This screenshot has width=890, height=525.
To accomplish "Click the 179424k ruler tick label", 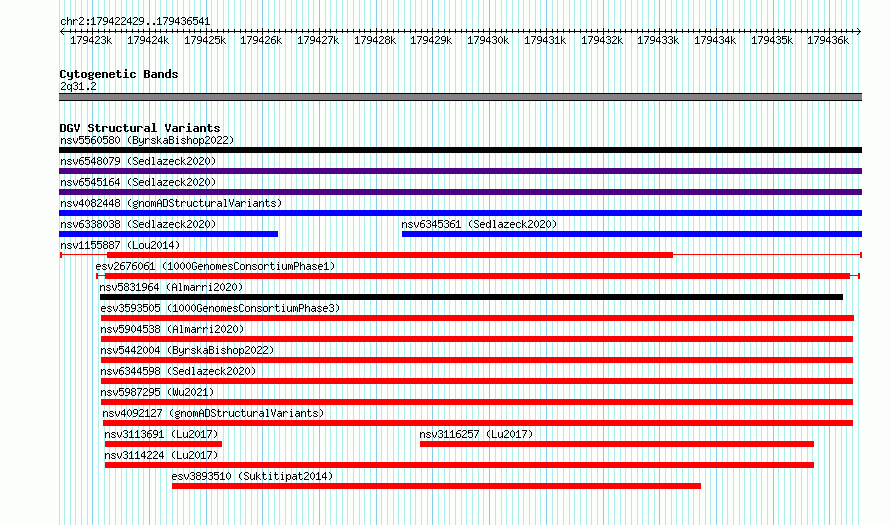I will coord(148,40).
